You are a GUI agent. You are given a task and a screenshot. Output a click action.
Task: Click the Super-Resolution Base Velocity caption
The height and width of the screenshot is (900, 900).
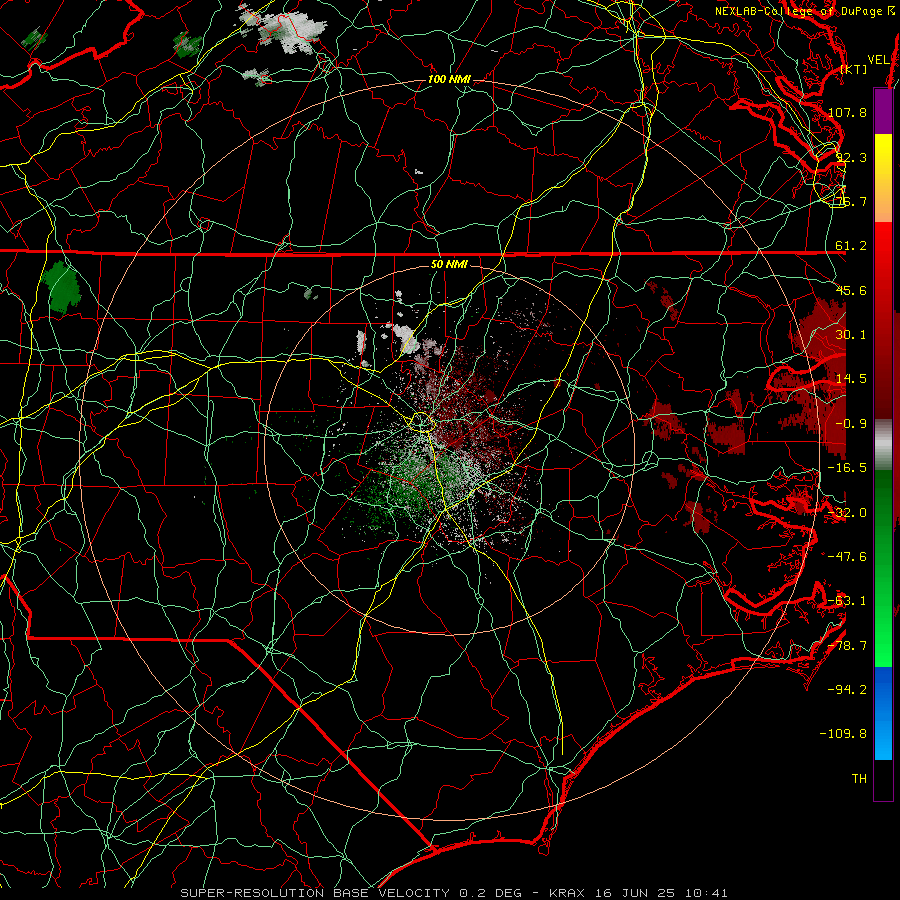click(454, 893)
